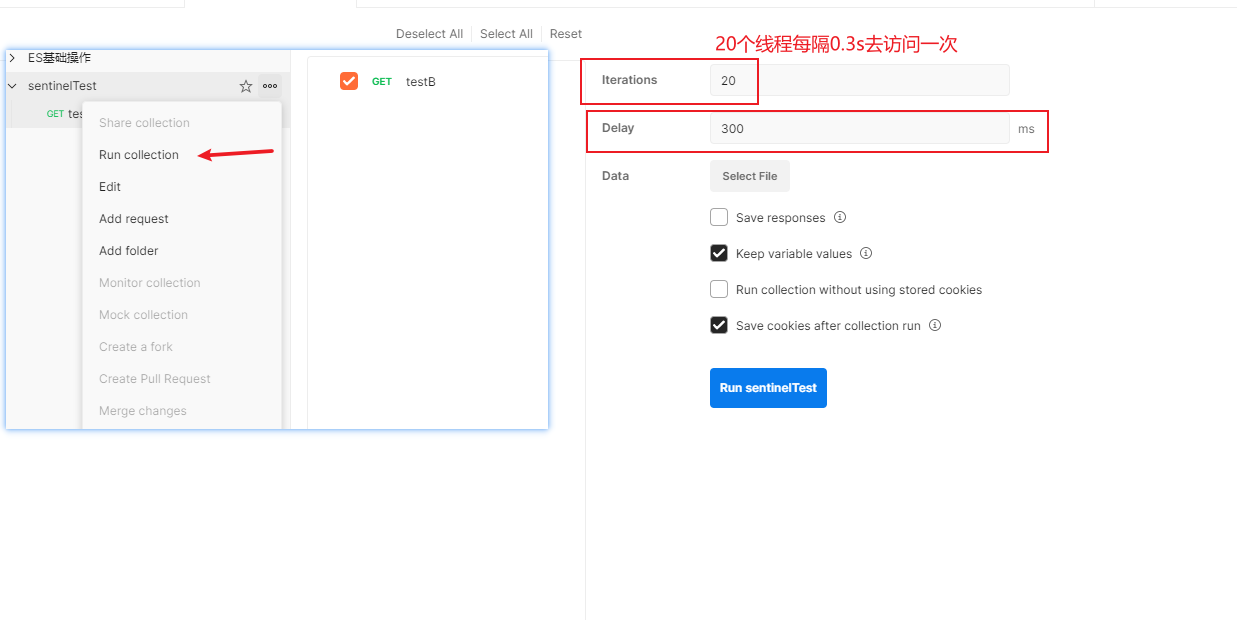Enable Run collection without using stored cookies
This screenshot has width=1237, height=620.
click(719, 289)
